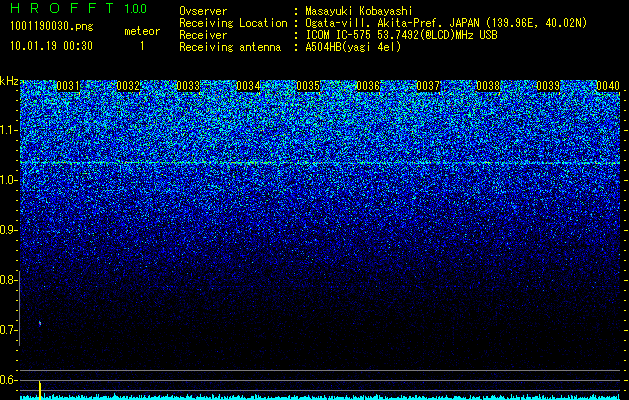The image size is (629, 400).
Task: Click the Receiver field label
Action: pyautogui.click(x=203, y=35)
